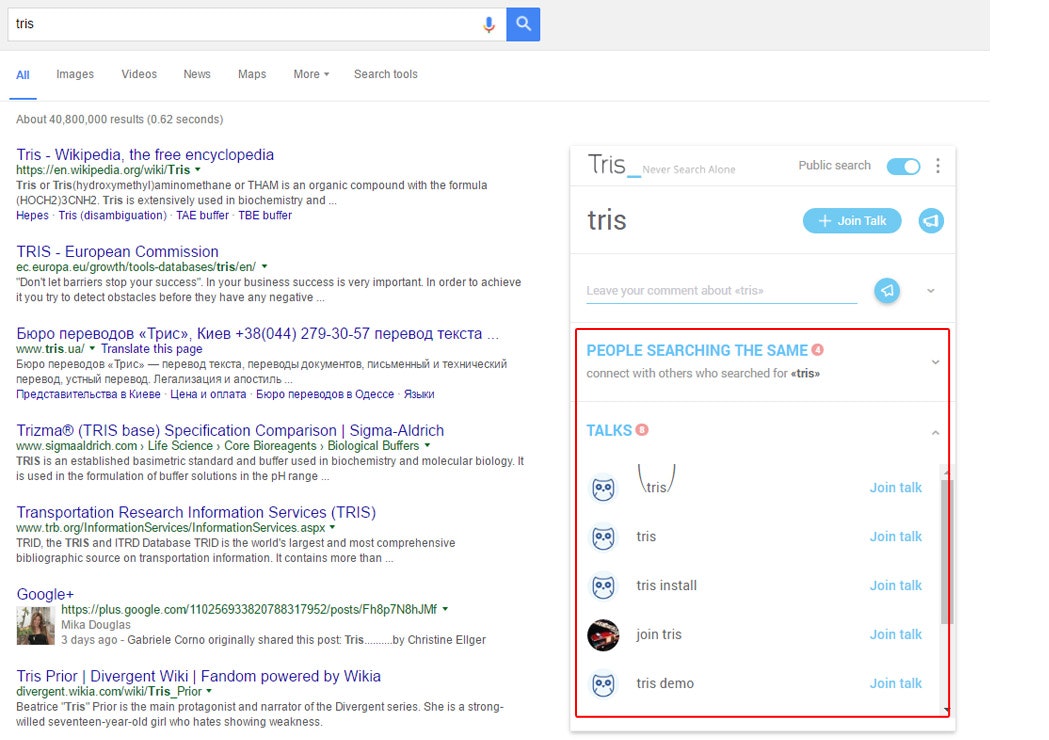Click the Life Science breadcrumb

tap(180, 446)
